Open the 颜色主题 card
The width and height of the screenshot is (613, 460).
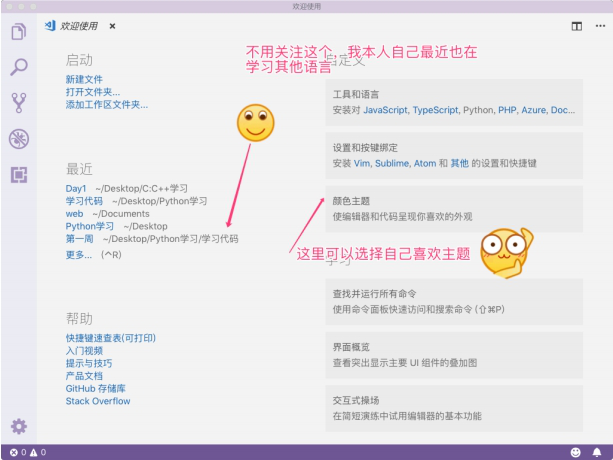tap(454, 209)
